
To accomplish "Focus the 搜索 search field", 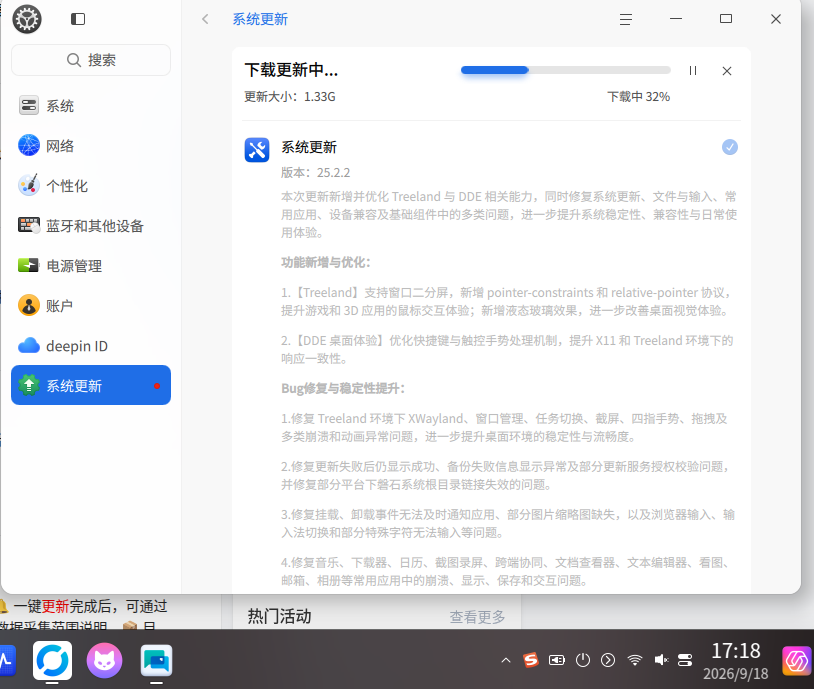I will 91,60.
